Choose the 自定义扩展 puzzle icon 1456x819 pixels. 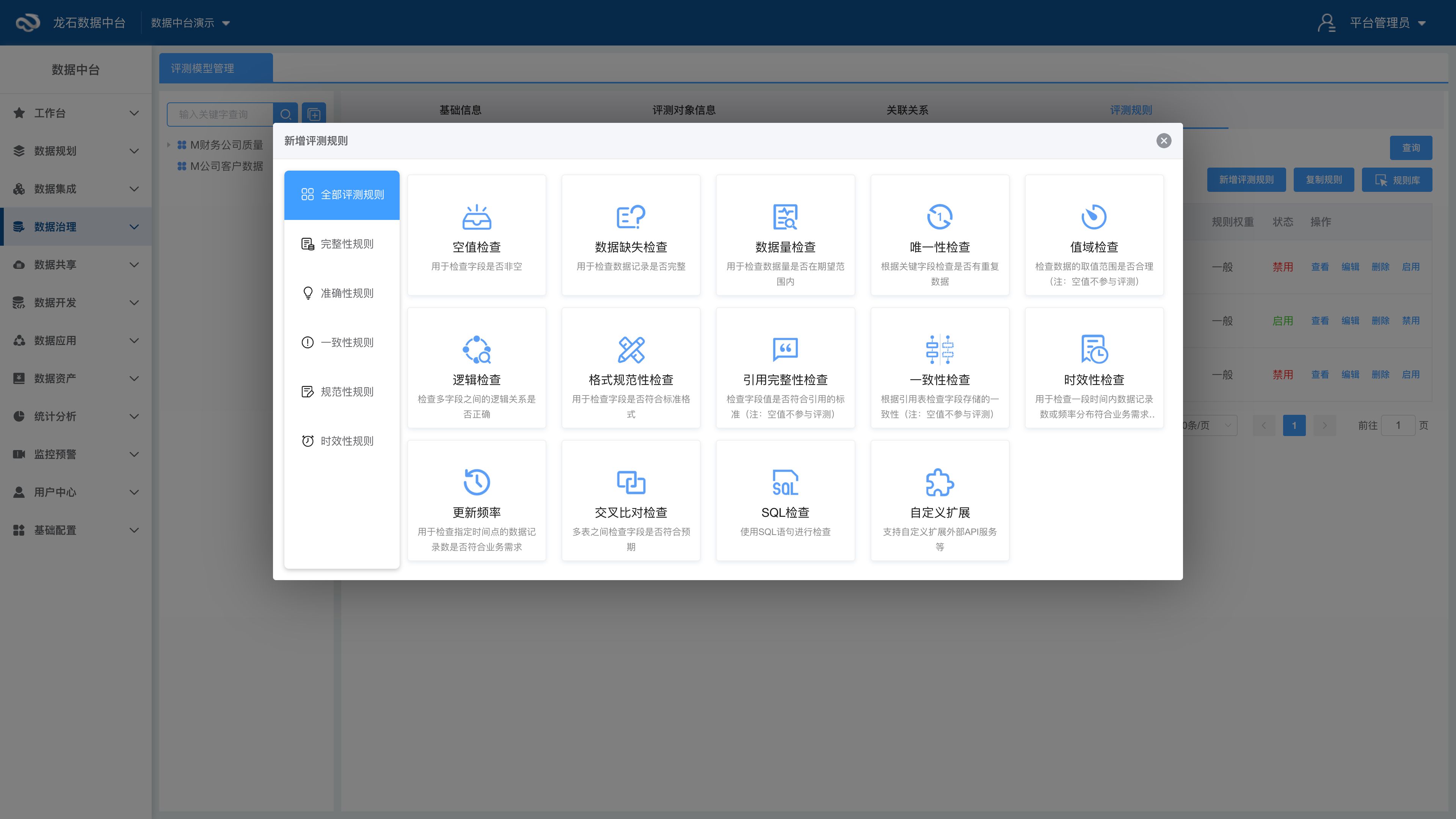tap(940, 483)
